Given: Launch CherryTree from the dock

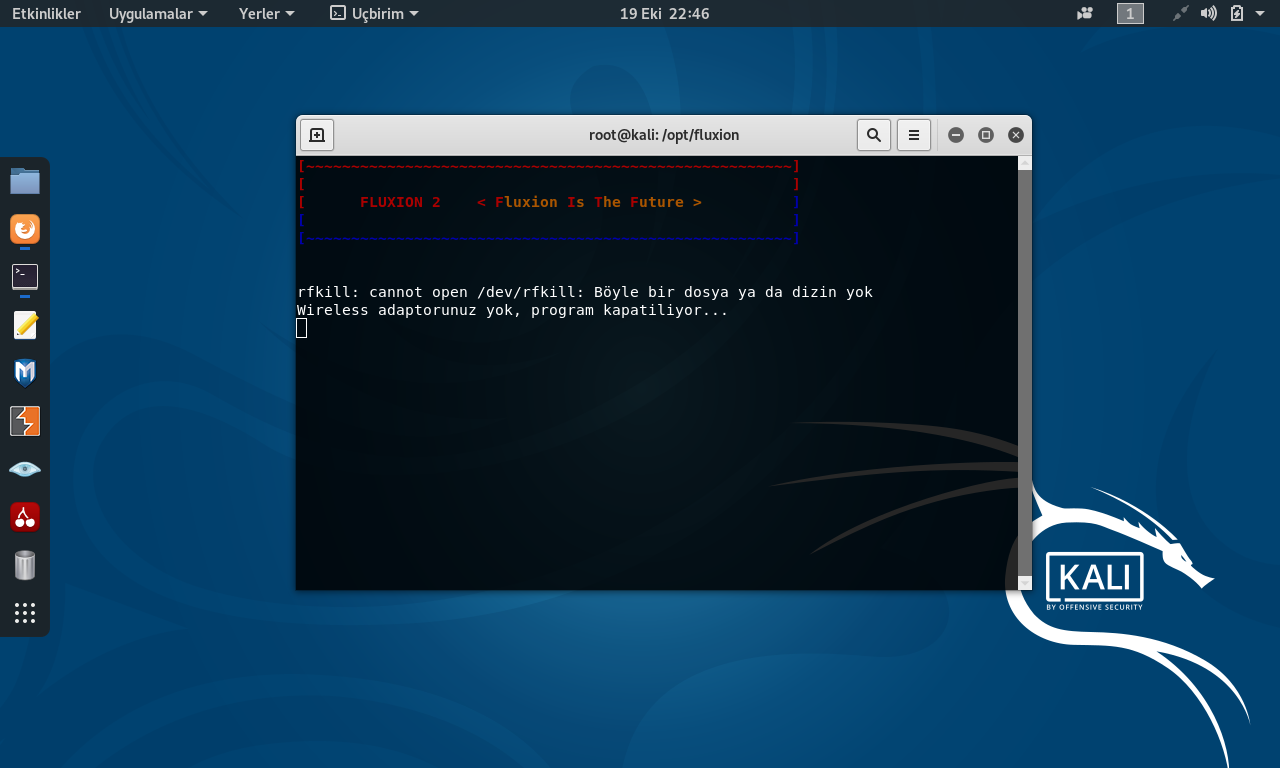Looking at the screenshot, I should 25,517.
